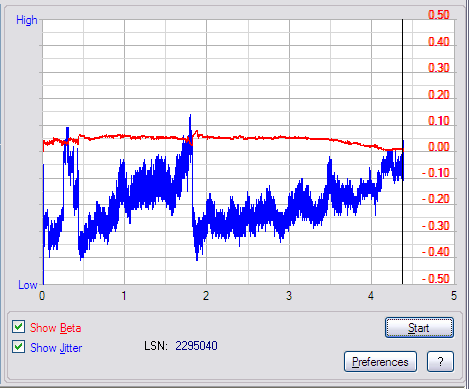Click the 0.10 beta axis label

(x=439, y=121)
